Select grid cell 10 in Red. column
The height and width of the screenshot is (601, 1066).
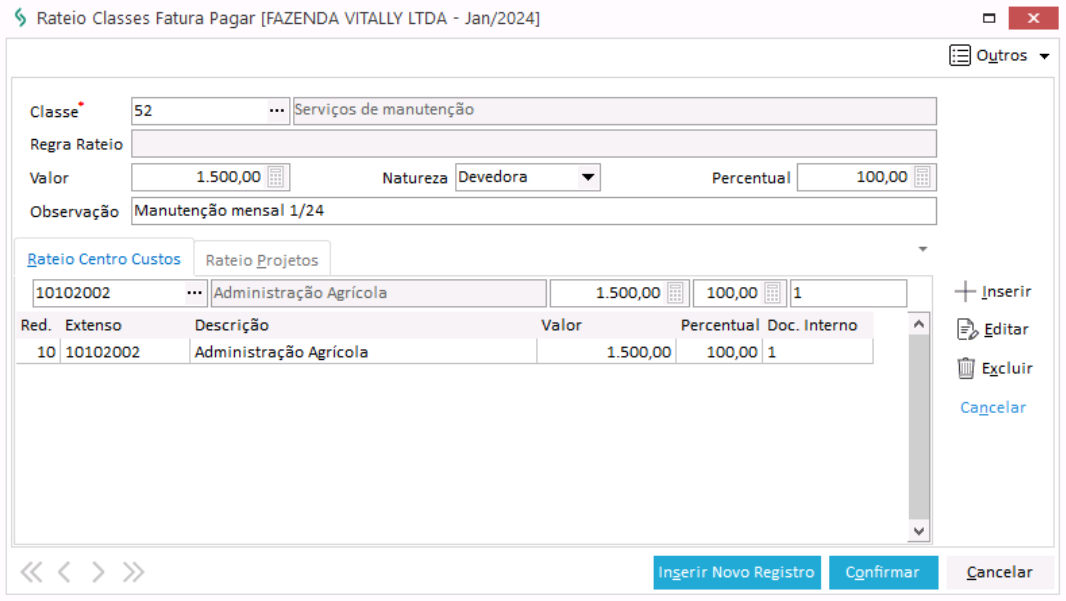38,351
